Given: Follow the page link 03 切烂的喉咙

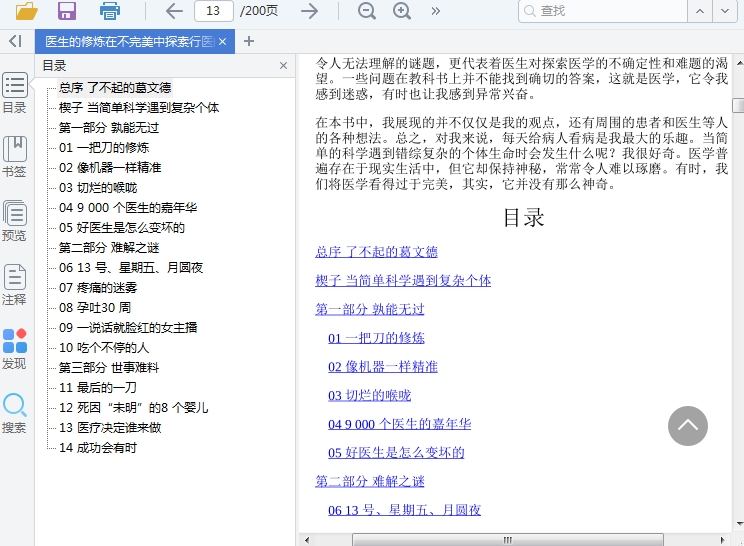Looking at the screenshot, I should point(370,395).
